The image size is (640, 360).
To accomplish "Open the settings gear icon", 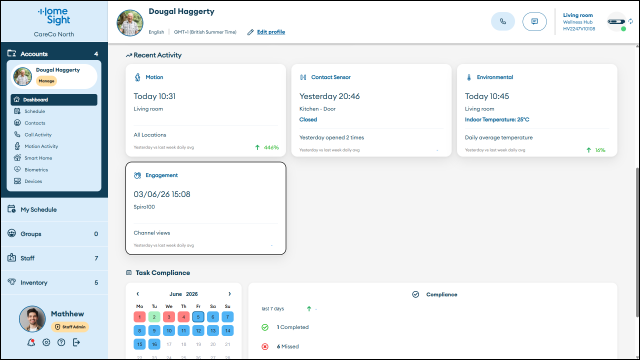I will pos(47,342).
